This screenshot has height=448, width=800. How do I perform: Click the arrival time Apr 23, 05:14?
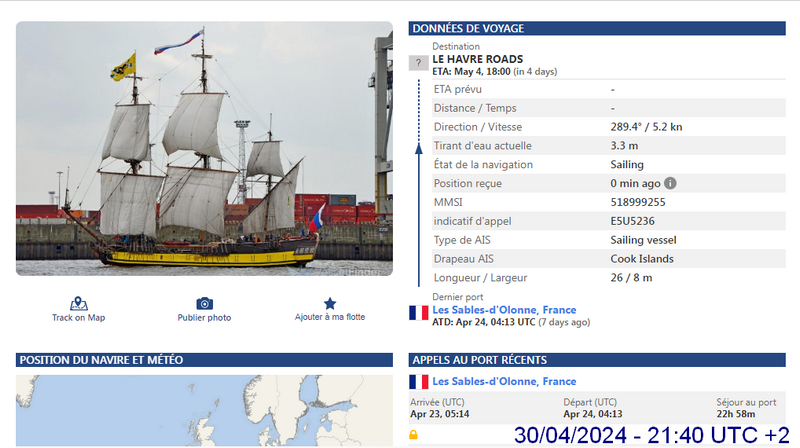[x=439, y=414]
